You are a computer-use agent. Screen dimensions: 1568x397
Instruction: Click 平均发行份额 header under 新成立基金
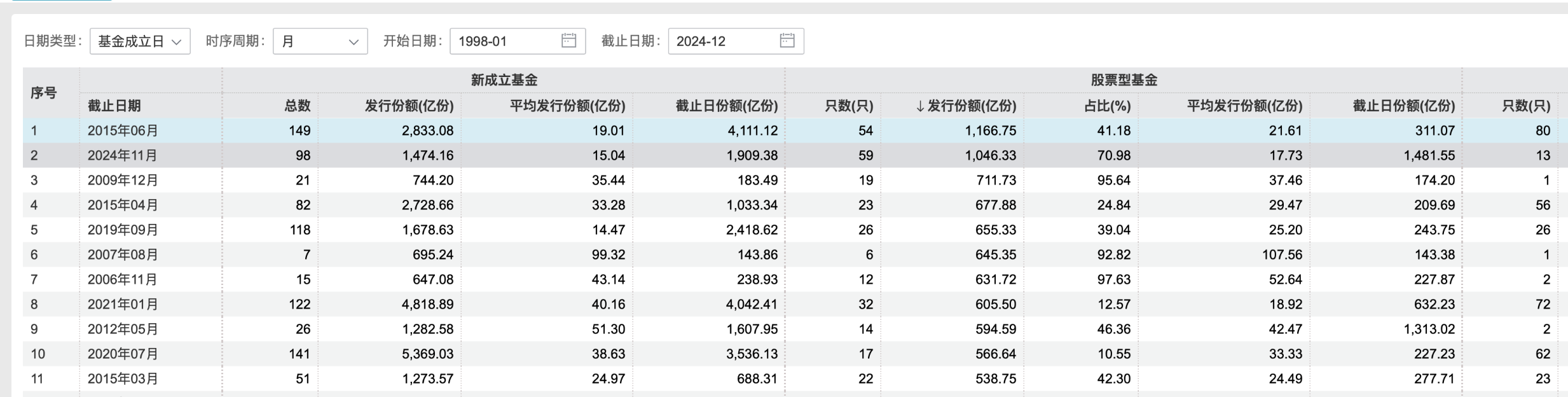click(x=567, y=106)
